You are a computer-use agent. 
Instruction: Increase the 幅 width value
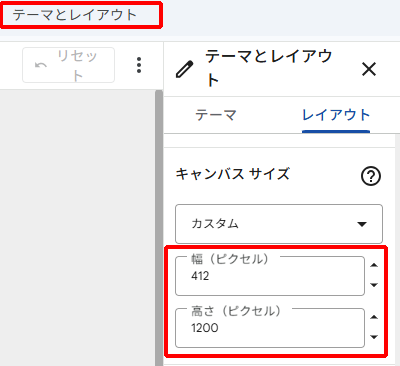[x=374, y=265]
